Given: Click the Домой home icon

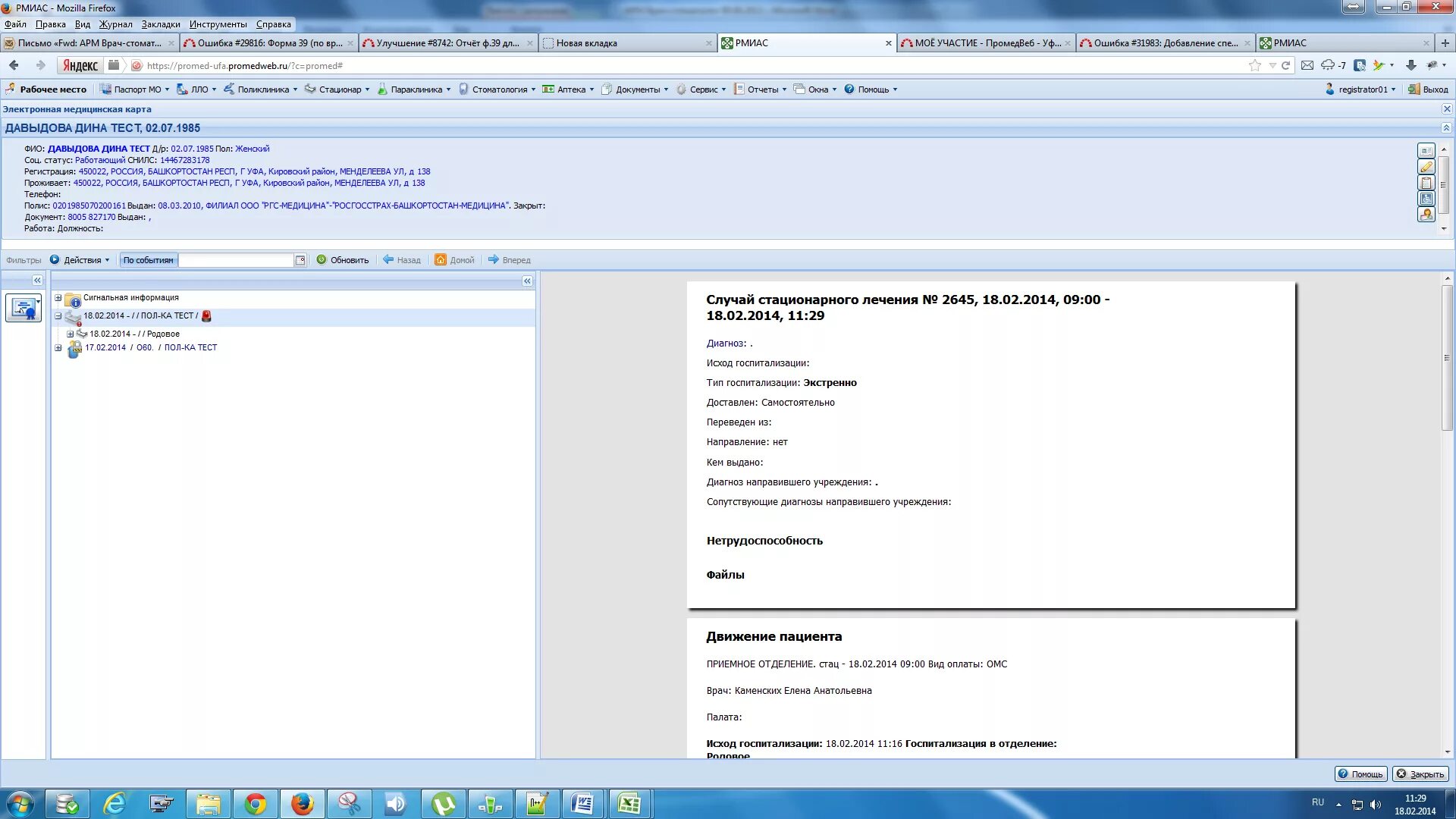Looking at the screenshot, I should click(x=440, y=260).
